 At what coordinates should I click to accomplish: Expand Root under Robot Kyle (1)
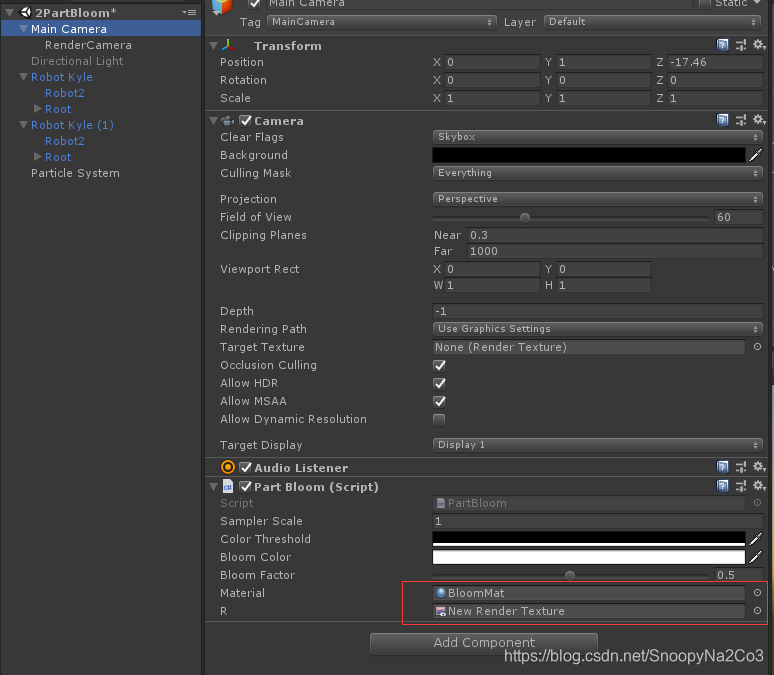(x=38, y=157)
